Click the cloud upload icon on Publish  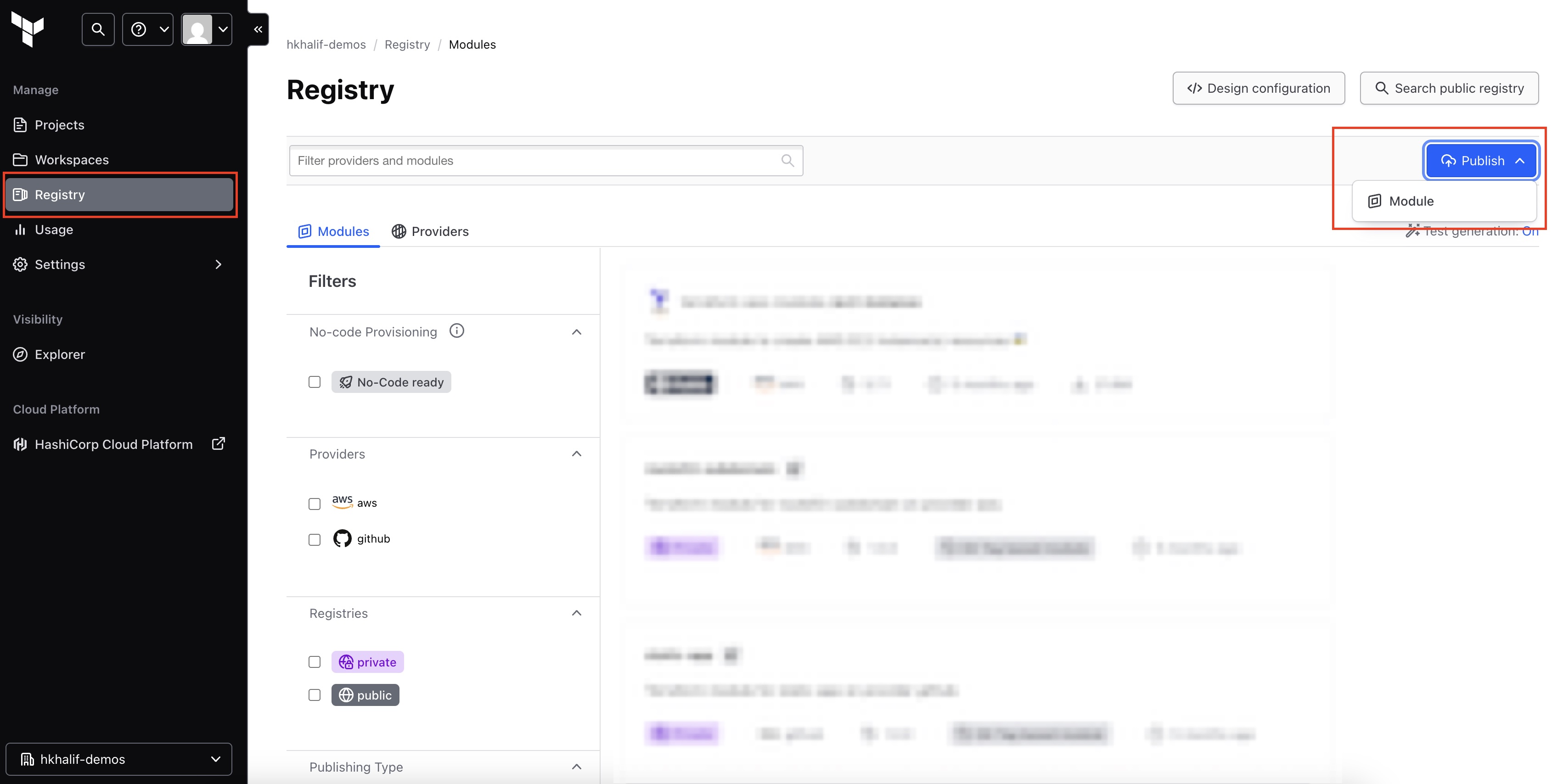click(x=1448, y=161)
